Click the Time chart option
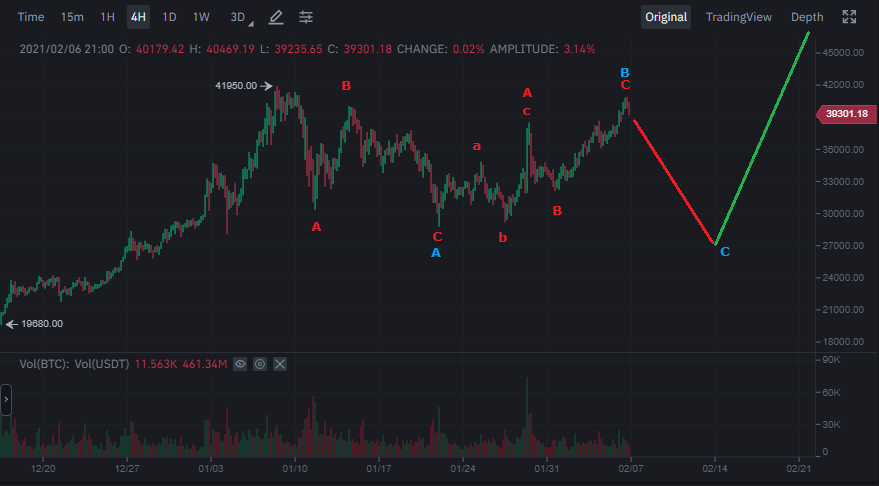879x486 pixels. [31, 17]
